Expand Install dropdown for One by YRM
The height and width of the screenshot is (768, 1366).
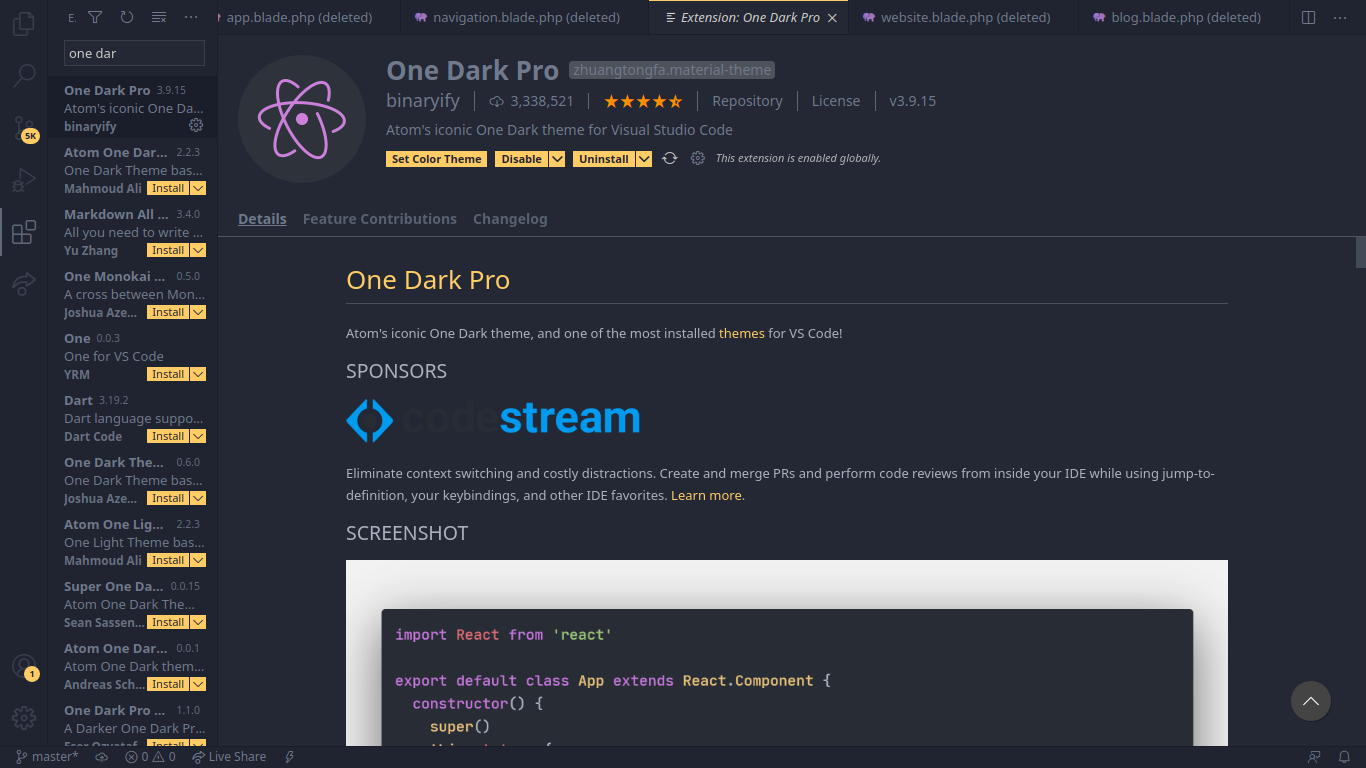click(x=198, y=374)
